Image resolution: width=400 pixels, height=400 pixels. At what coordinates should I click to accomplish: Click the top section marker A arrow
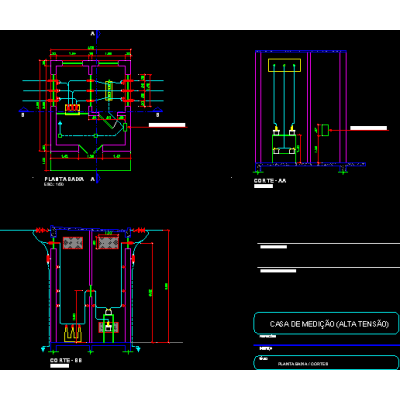tap(98, 34)
